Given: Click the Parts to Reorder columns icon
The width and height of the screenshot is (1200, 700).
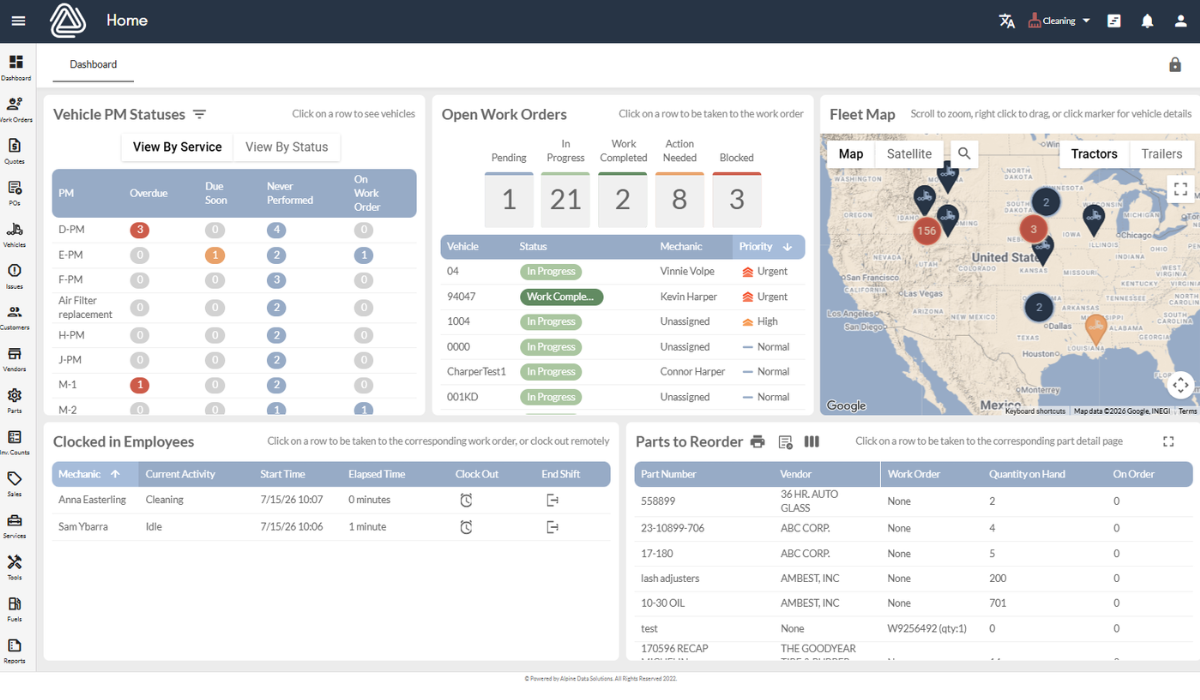Looking at the screenshot, I should coord(812,442).
